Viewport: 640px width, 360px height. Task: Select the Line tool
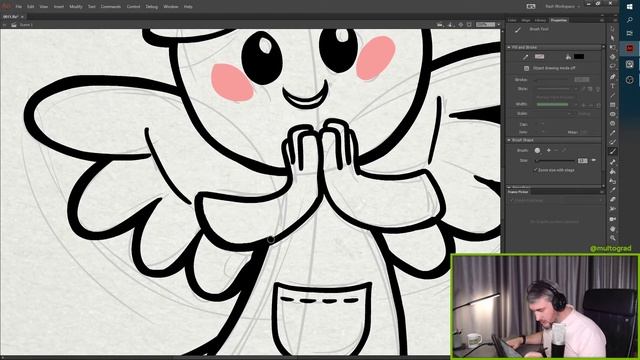click(613, 95)
